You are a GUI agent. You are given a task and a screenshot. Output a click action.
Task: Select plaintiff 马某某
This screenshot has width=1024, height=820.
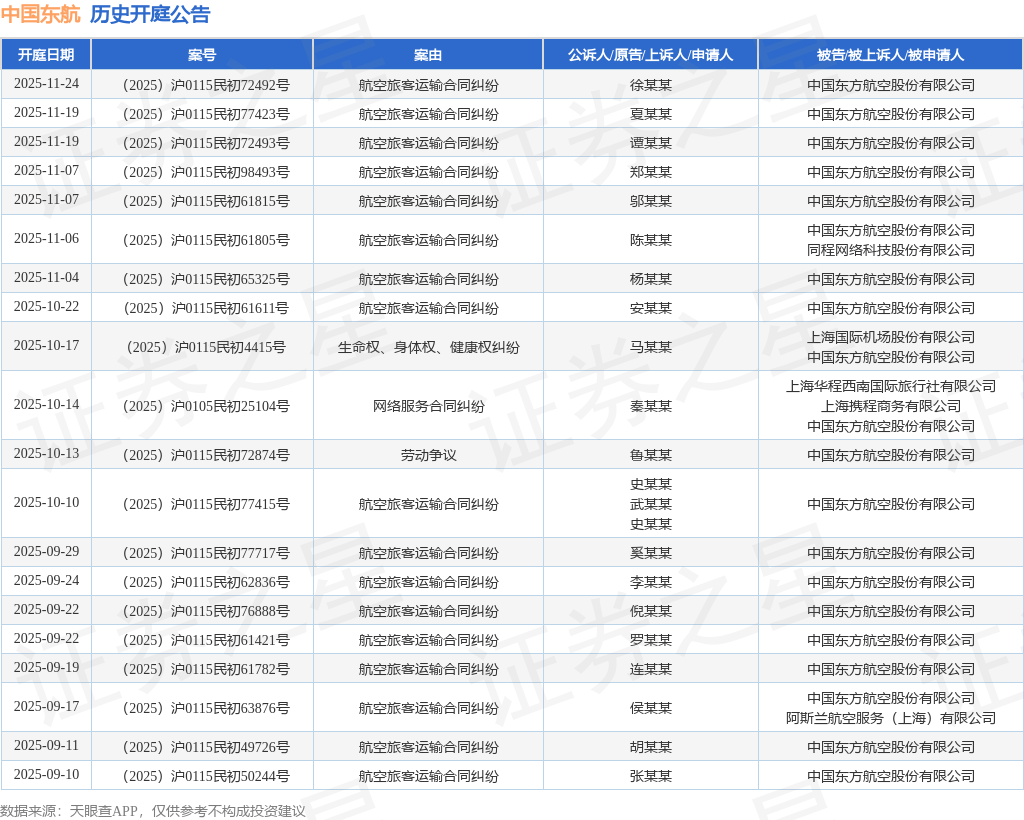point(650,347)
